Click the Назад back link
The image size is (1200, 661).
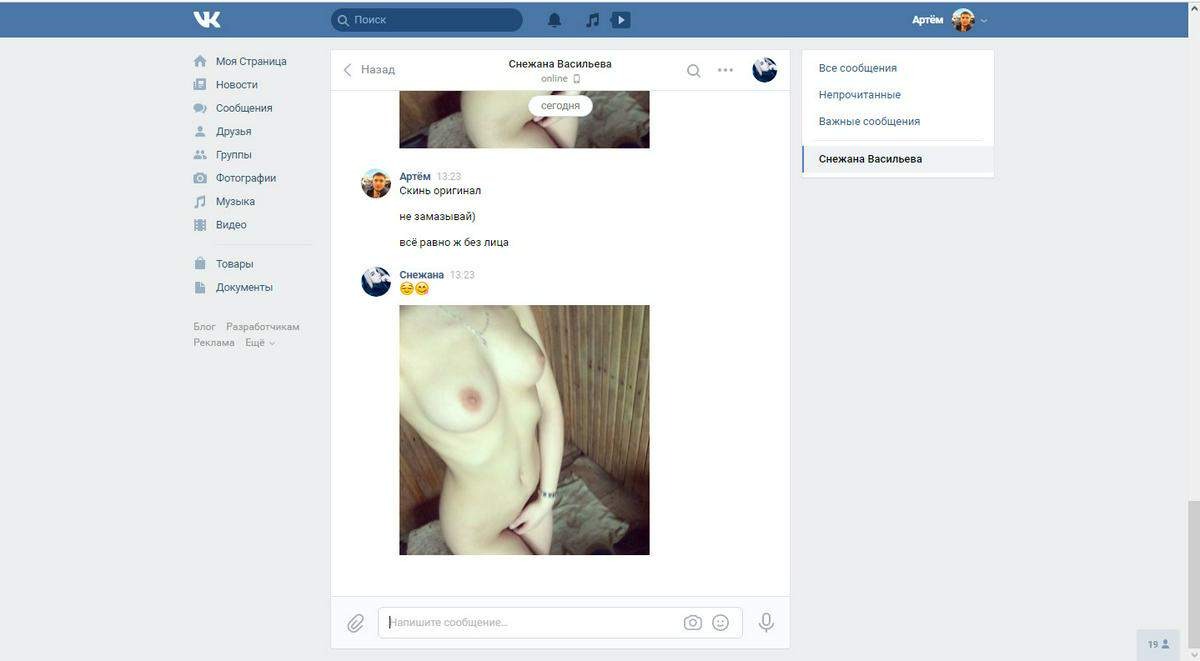(369, 70)
